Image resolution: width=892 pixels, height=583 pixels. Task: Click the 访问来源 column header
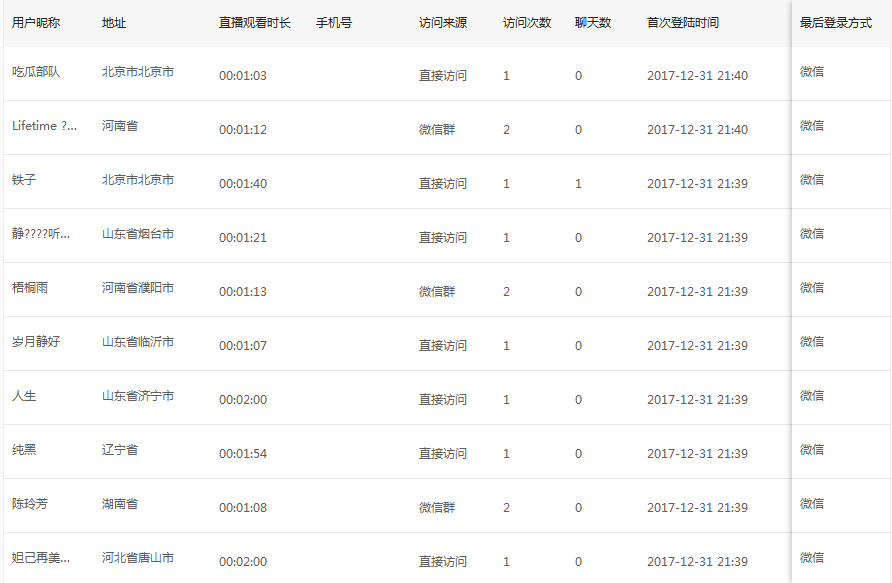(x=443, y=23)
